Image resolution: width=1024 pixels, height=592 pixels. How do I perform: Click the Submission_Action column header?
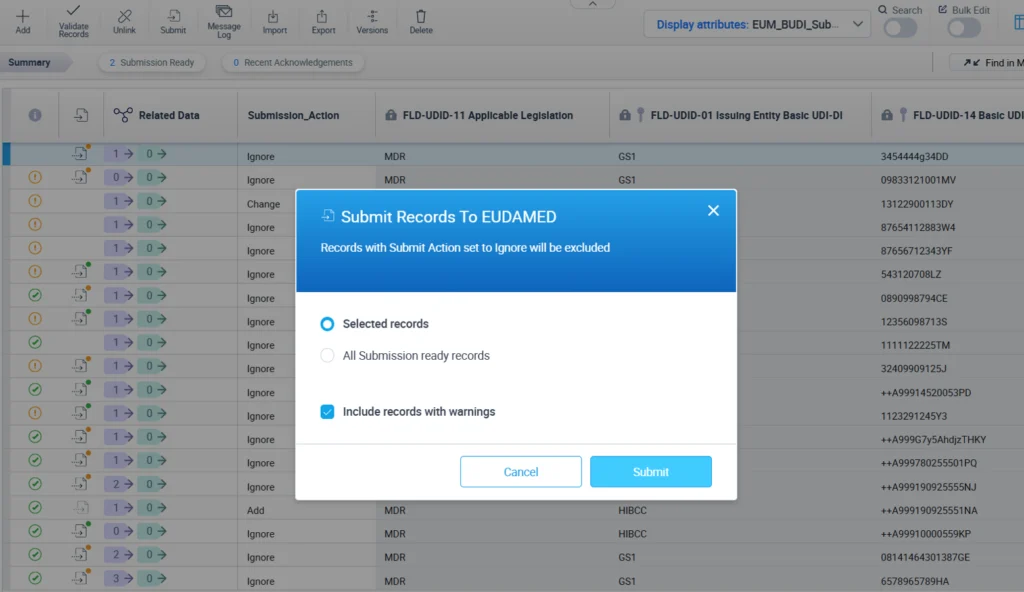(x=293, y=115)
